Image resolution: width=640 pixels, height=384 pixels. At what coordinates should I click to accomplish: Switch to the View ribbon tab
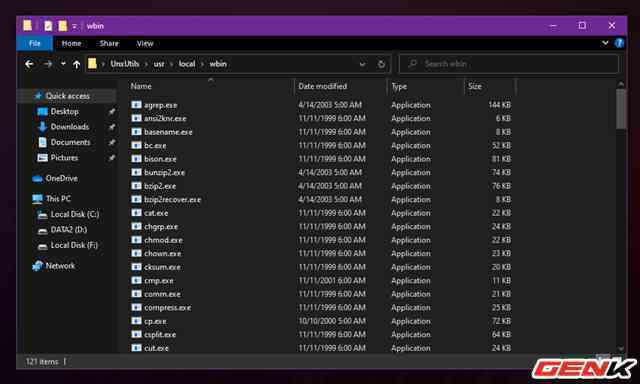point(145,43)
